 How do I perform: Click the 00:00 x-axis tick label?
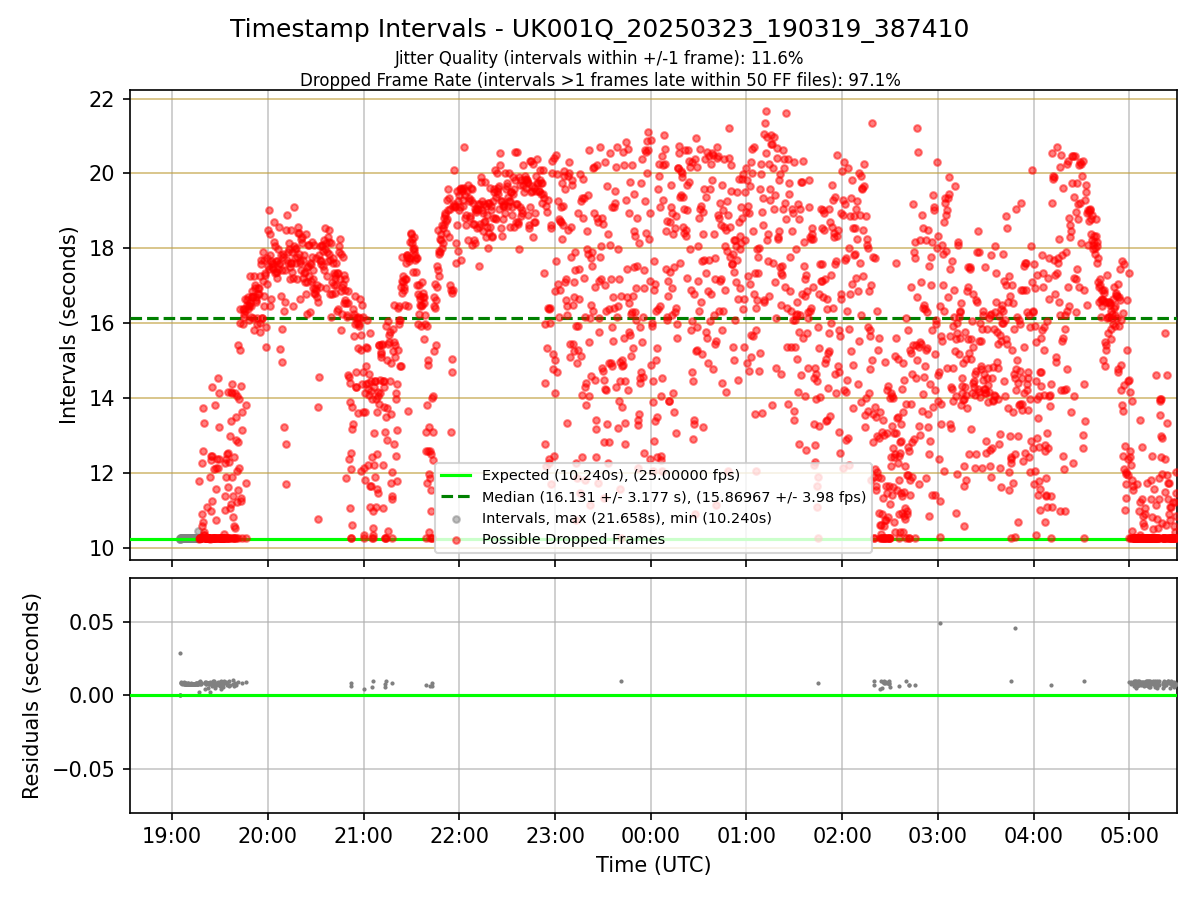(651, 835)
